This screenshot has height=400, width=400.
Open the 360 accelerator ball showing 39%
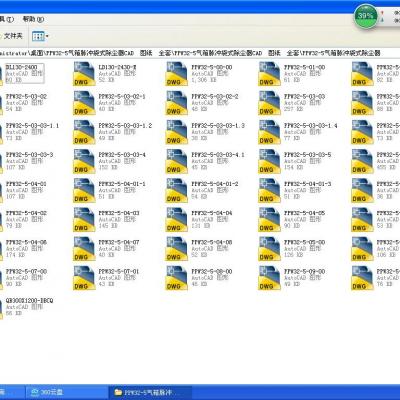[x=366, y=15]
